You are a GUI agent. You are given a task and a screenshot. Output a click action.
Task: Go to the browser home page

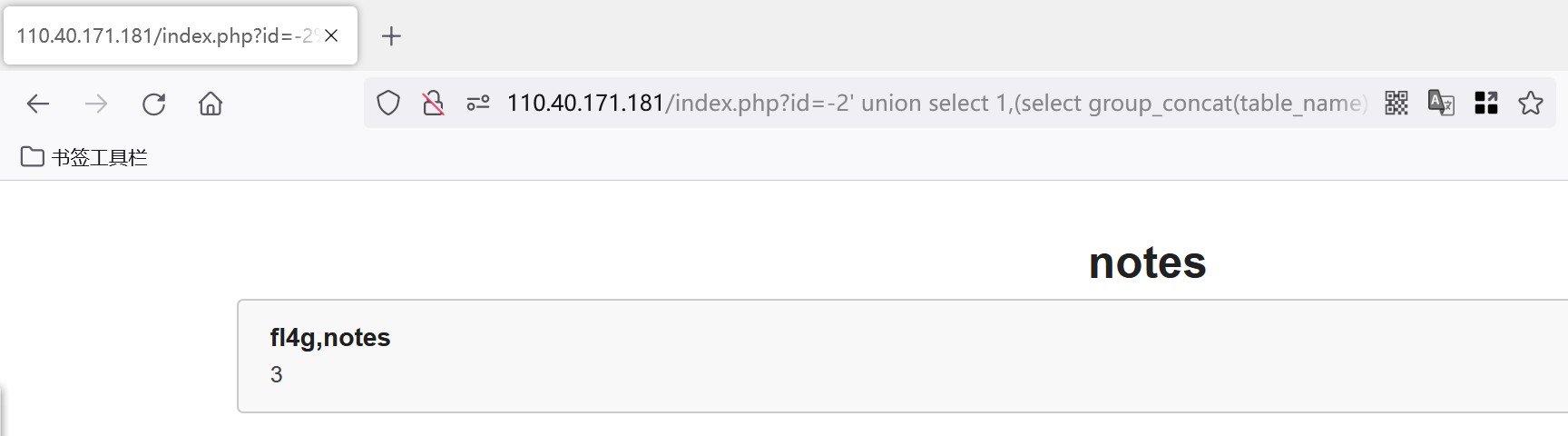click(211, 104)
